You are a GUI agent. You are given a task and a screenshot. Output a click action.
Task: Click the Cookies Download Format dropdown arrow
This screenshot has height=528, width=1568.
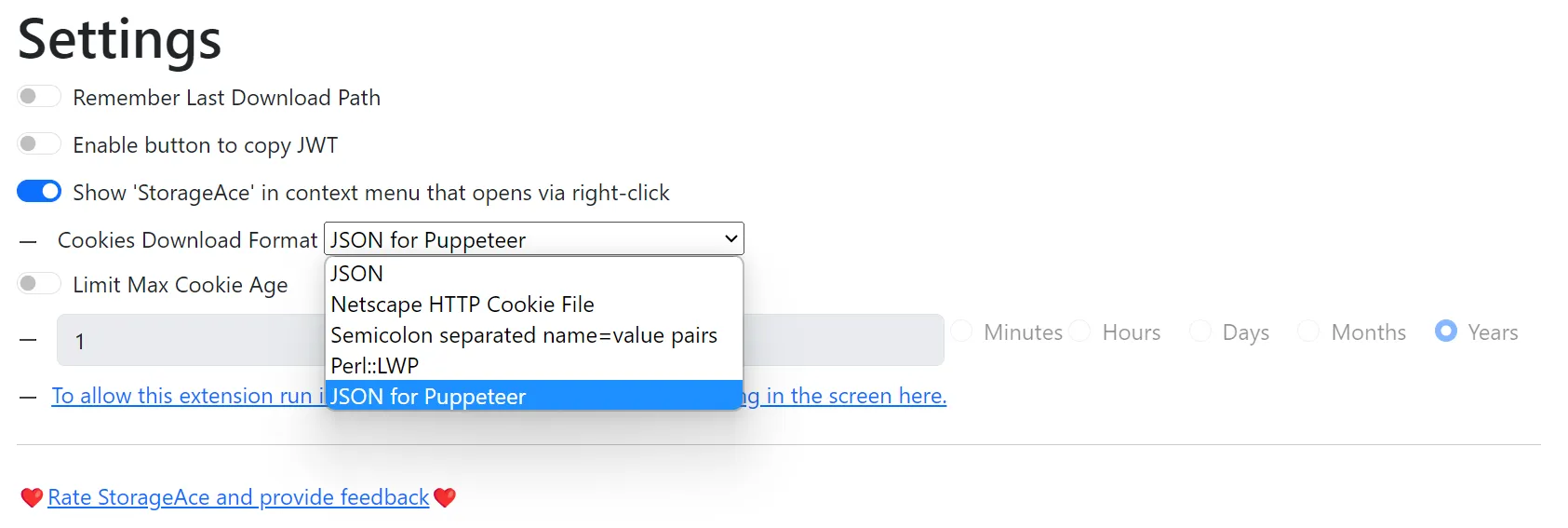pyautogui.click(x=731, y=239)
